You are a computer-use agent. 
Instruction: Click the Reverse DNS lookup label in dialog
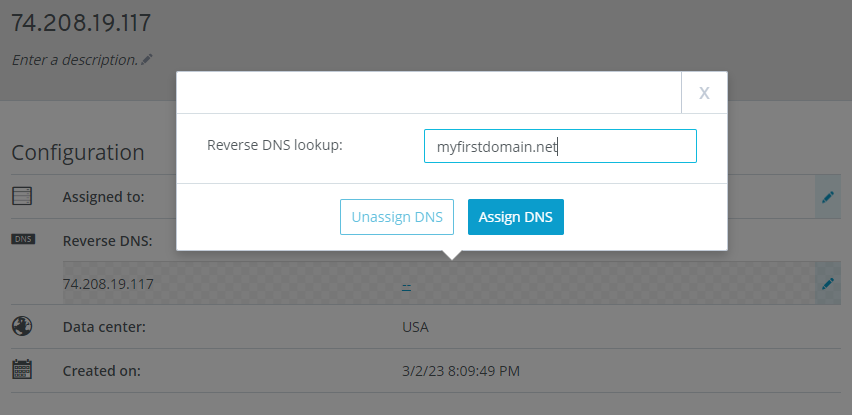[275, 146]
